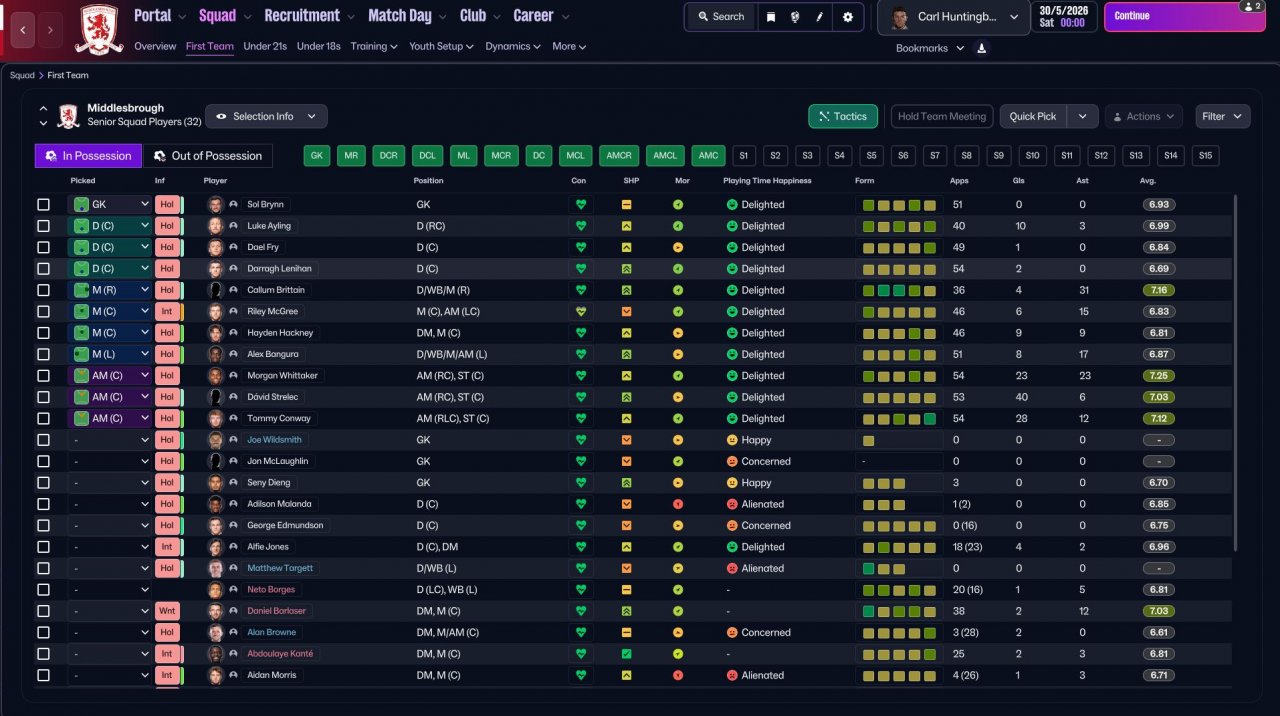Click the Middlesbrough club crest in header
Viewport: 1280px width, 716px height.
100,29
